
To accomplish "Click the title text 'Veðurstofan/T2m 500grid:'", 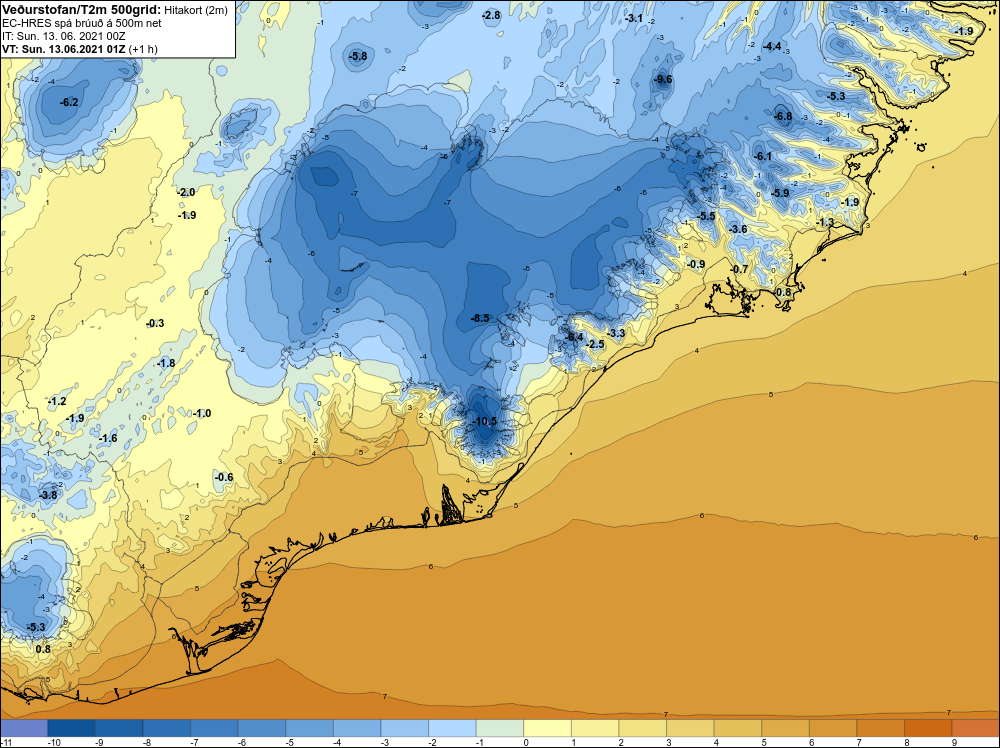I will [81, 10].
